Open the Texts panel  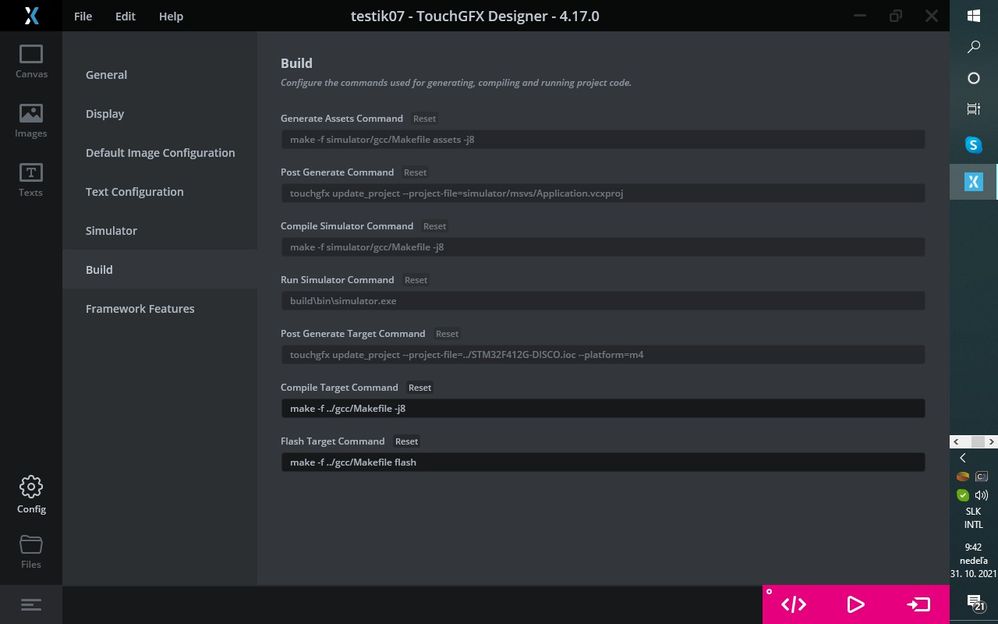coord(31,180)
